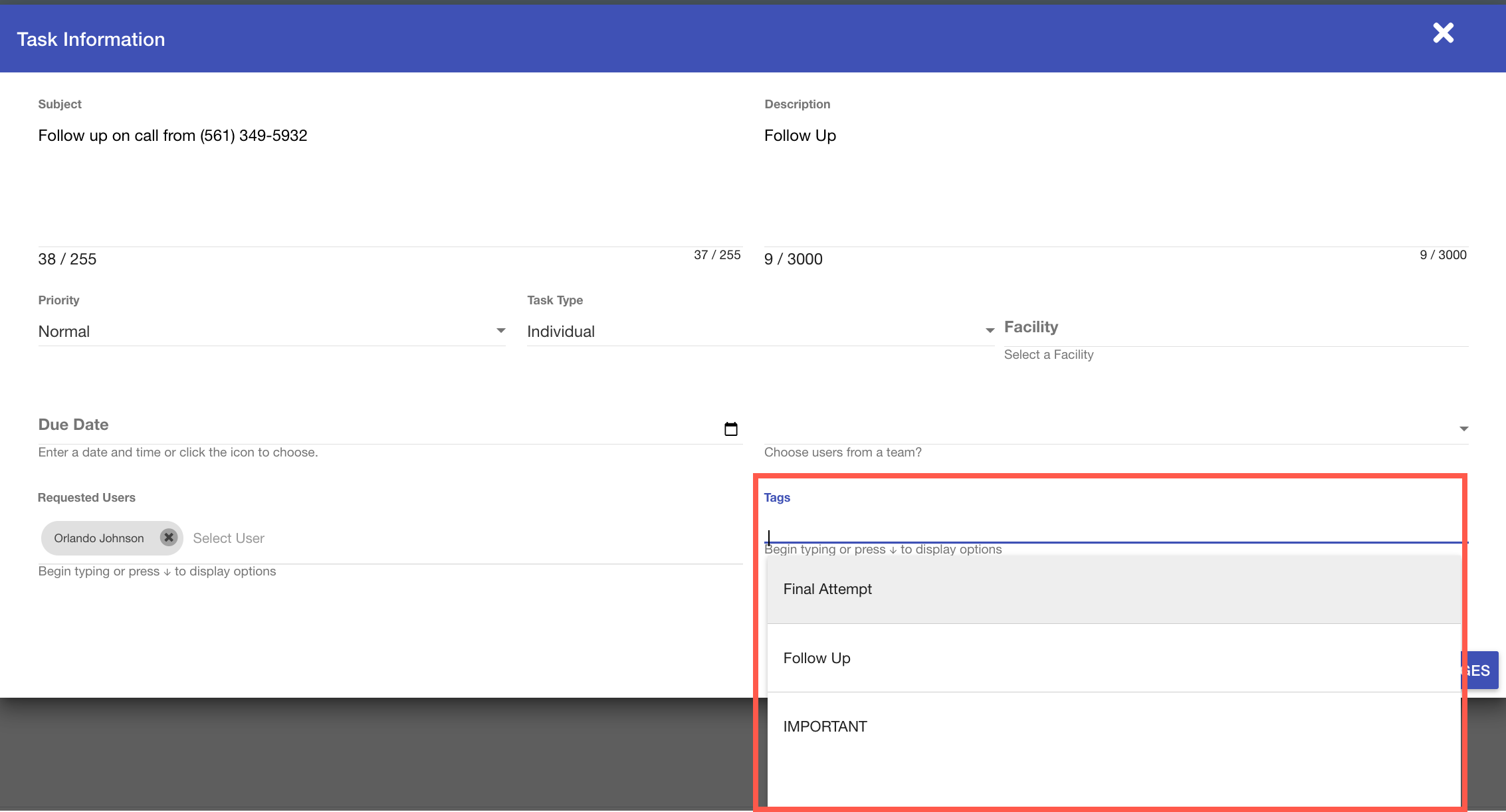Click the Select User input field
Viewport: 1506px width, 812px height.
click(465, 538)
